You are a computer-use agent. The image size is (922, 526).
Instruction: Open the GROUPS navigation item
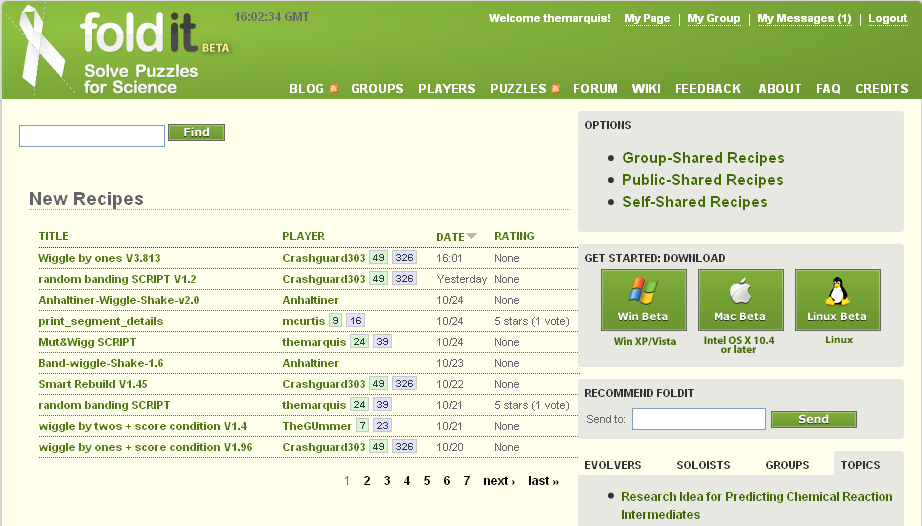[378, 89]
